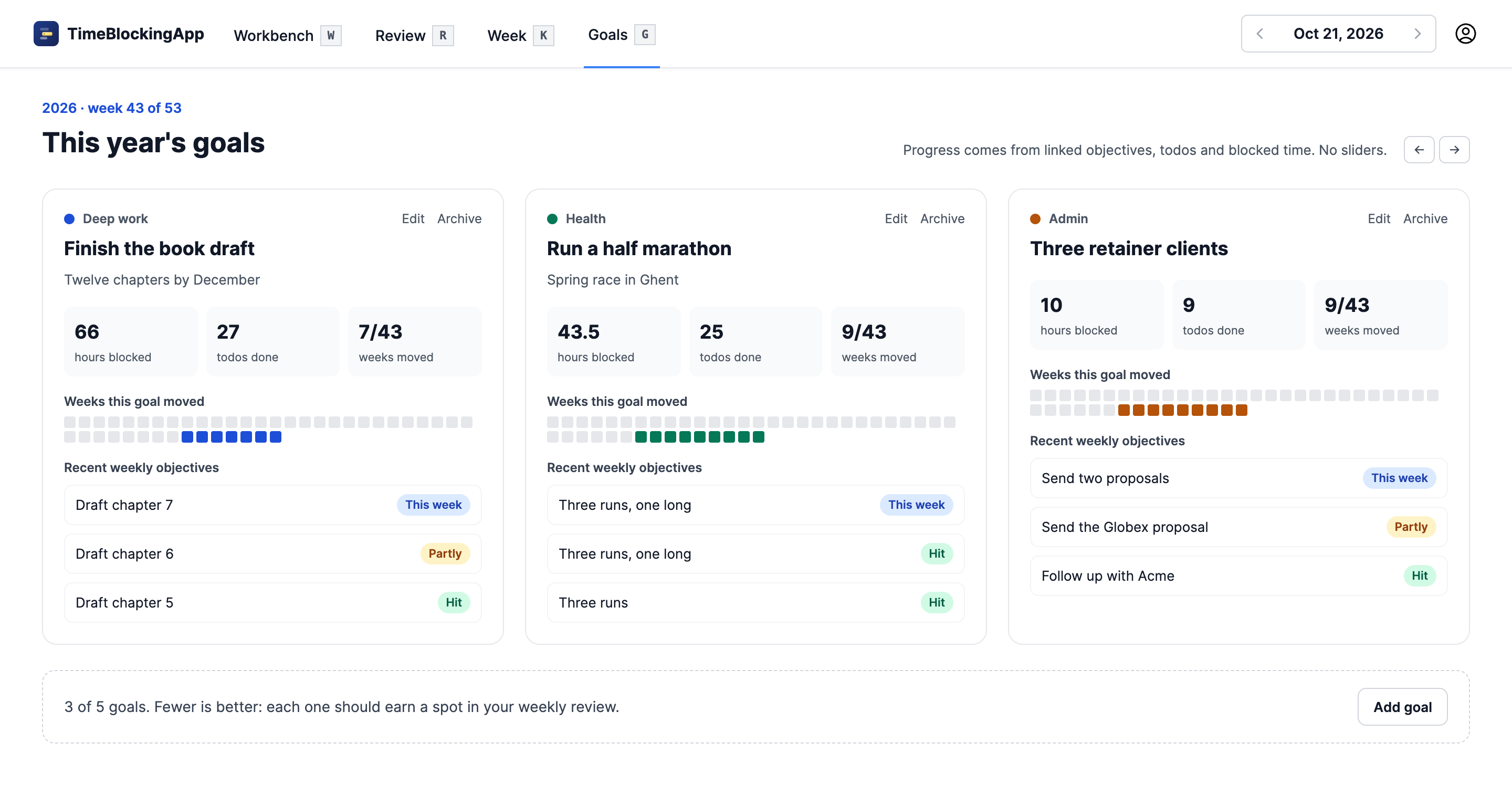The width and height of the screenshot is (1512, 795).
Task: Click the Partly badge on Draft chapter 6
Action: (445, 553)
